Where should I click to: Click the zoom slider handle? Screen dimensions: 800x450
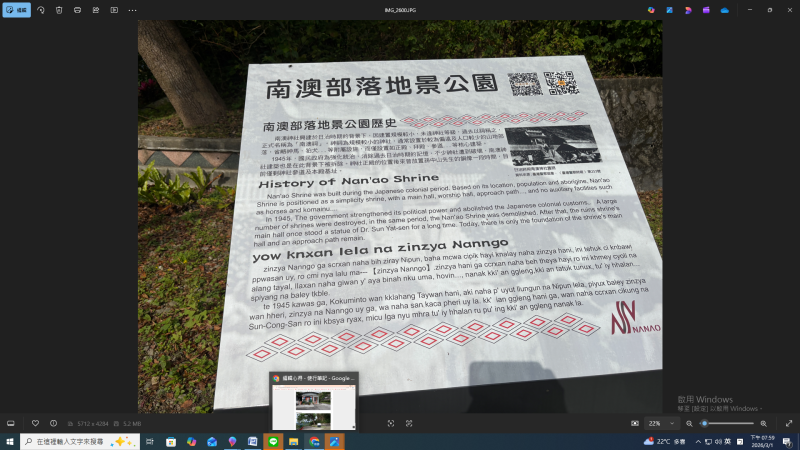[x=704, y=423]
